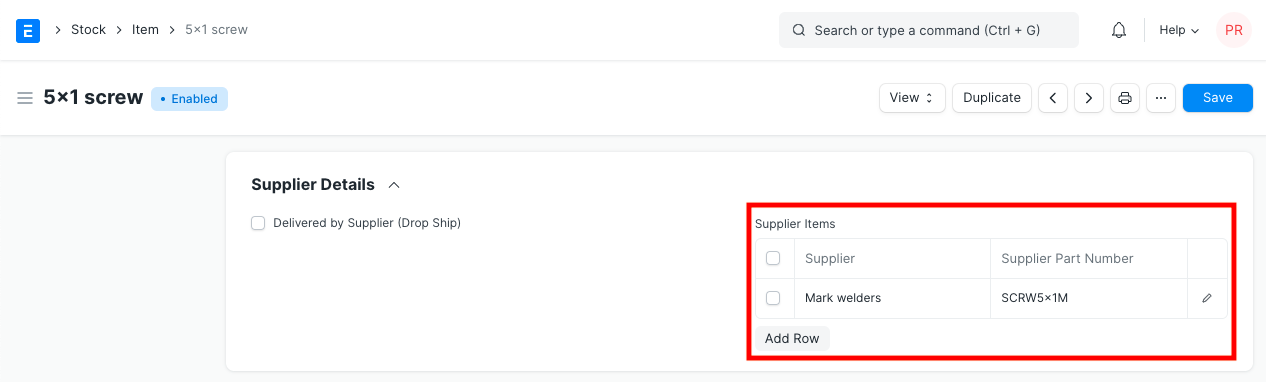The height and width of the screenshot is (382, 1266).
Task: Navigate to the Item breadcrumb
Action: tap(145, 30)
